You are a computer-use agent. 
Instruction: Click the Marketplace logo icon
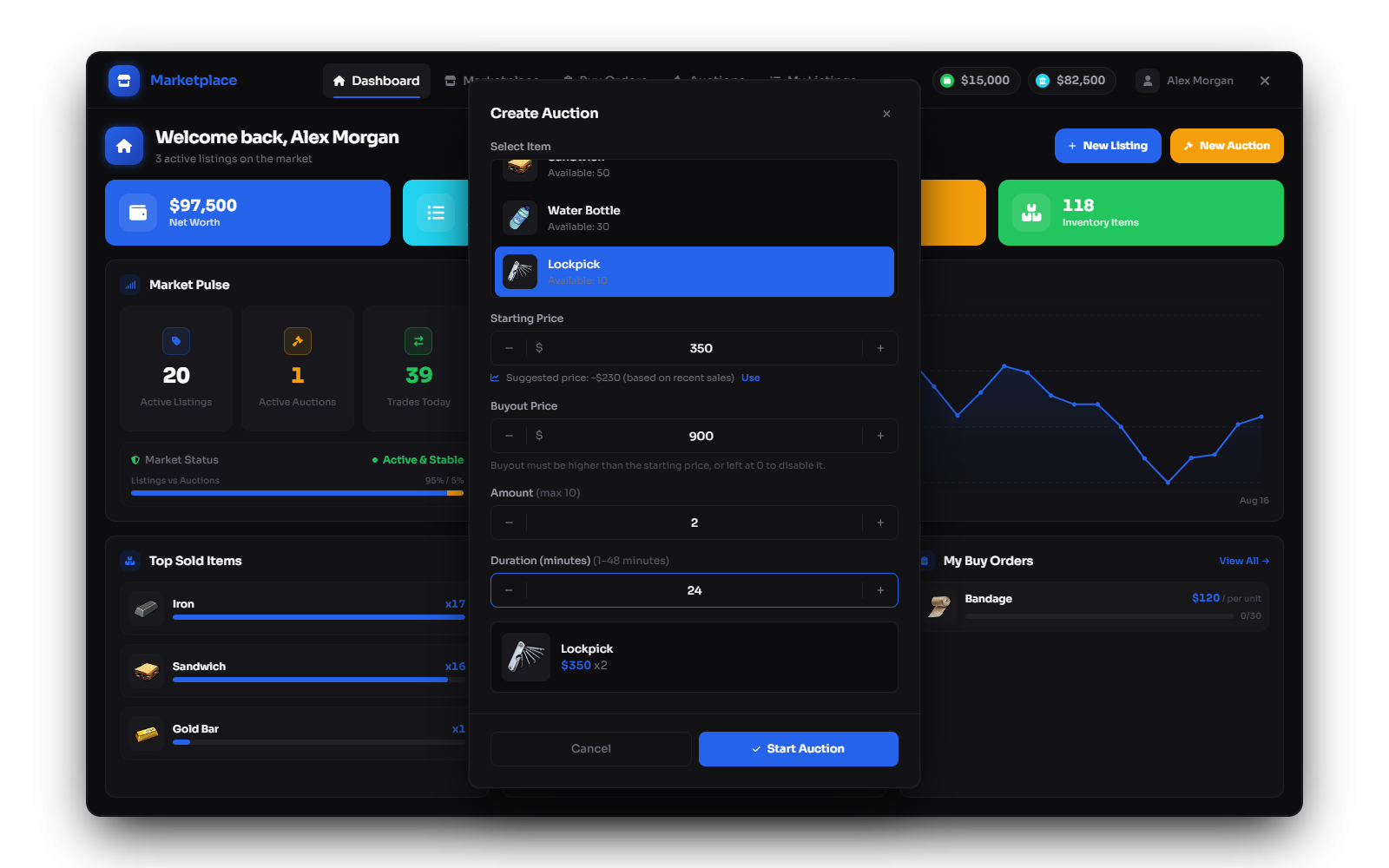124,81
